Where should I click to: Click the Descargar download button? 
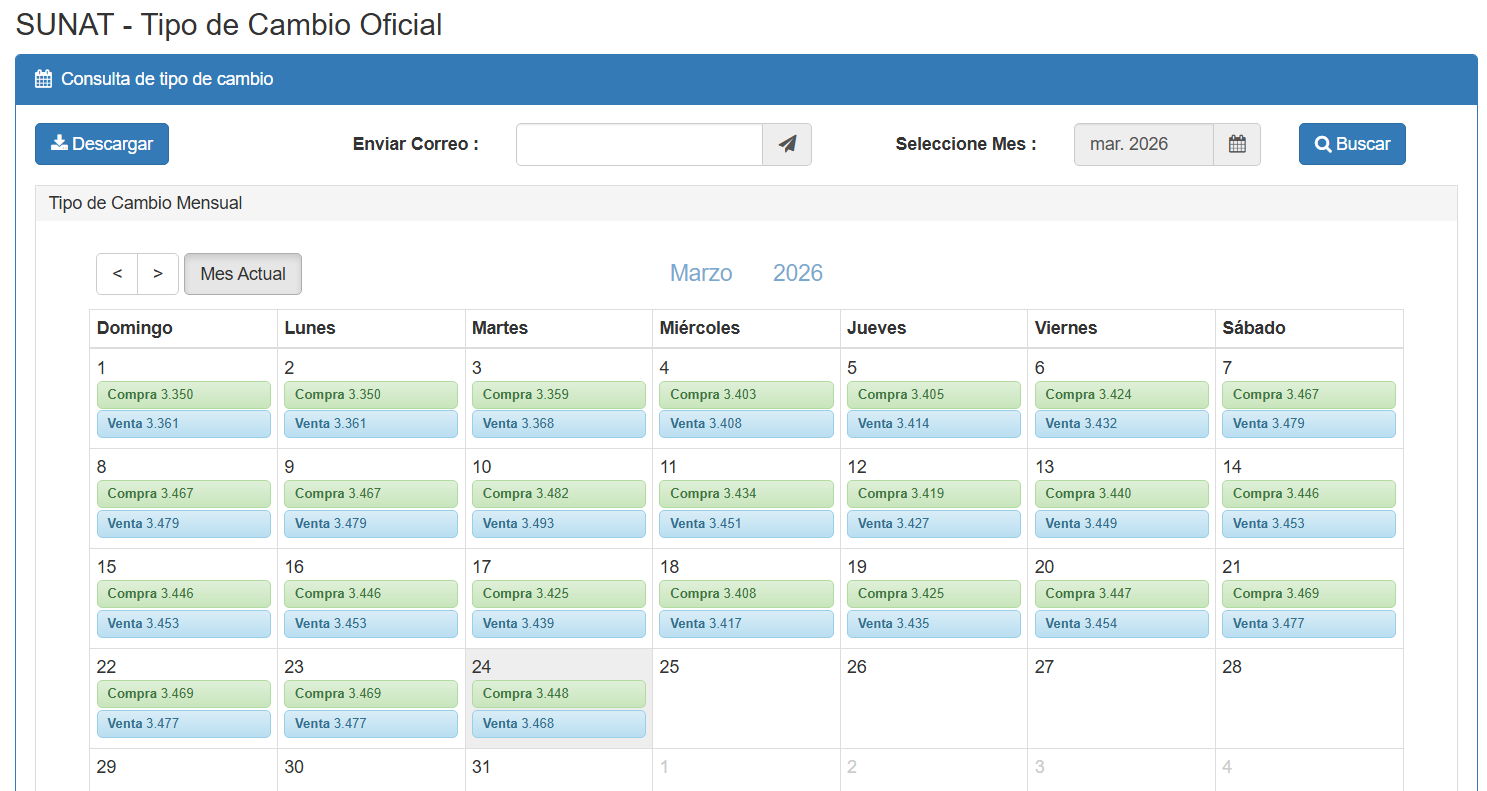coord(102,144)
